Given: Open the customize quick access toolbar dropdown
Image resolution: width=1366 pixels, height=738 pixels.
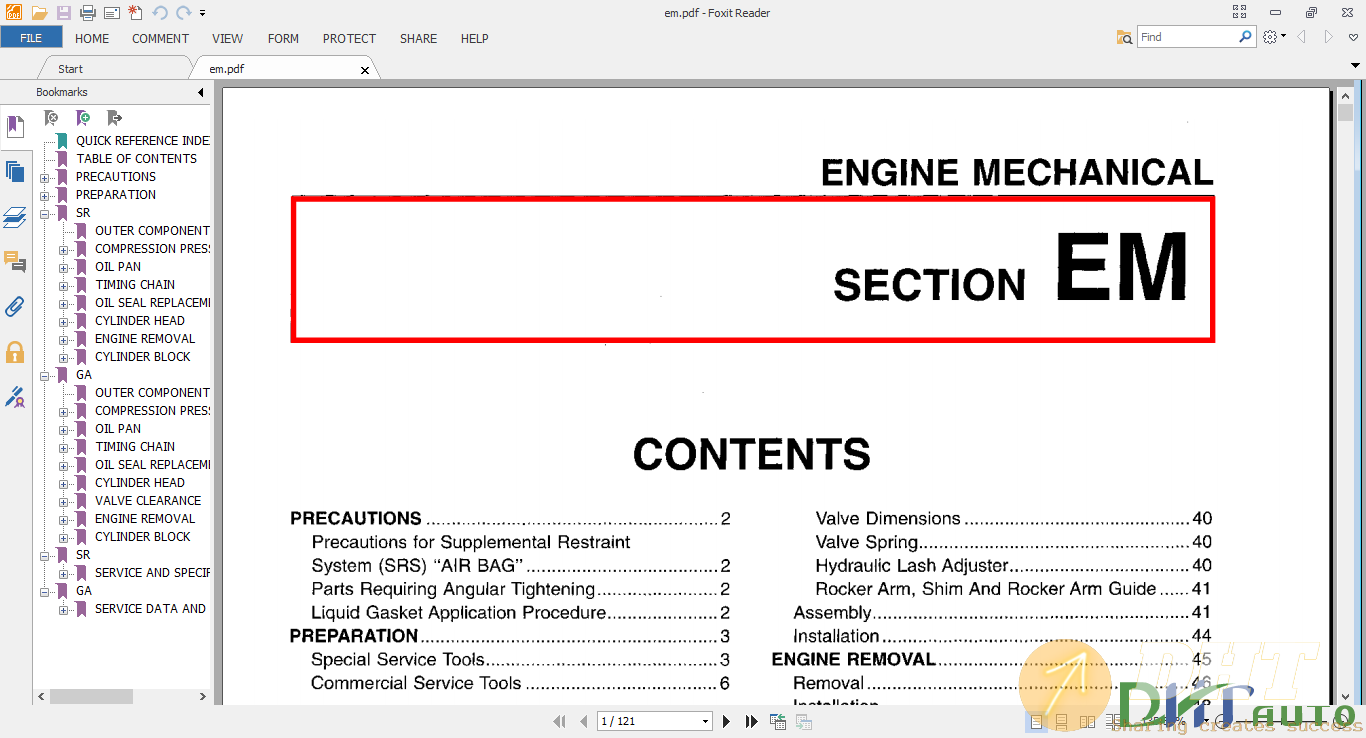Looking at the screenshot, I should [x=202, y=14].
